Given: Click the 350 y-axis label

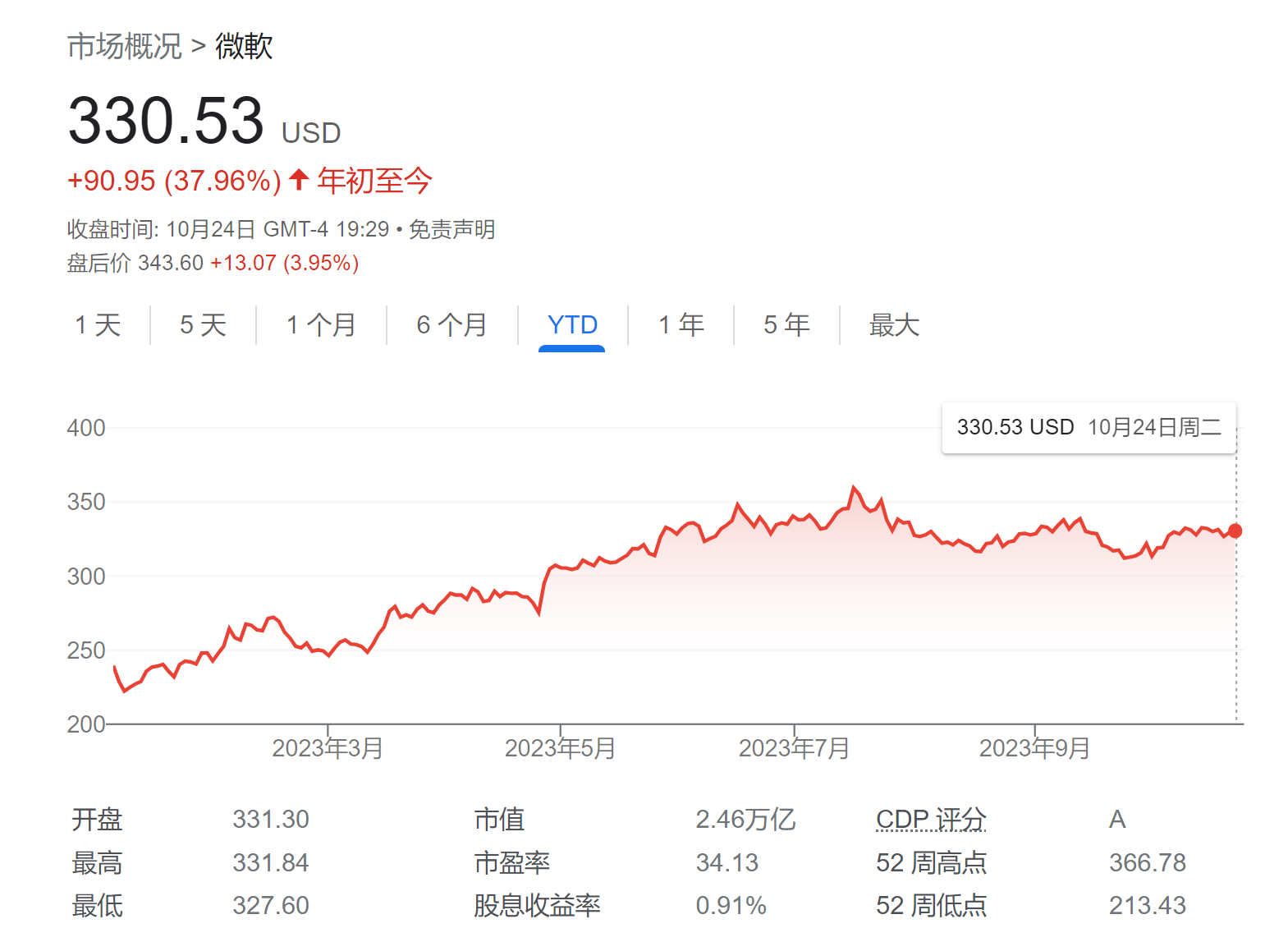Looking at the screenshot, I should (x=86, y=502).
